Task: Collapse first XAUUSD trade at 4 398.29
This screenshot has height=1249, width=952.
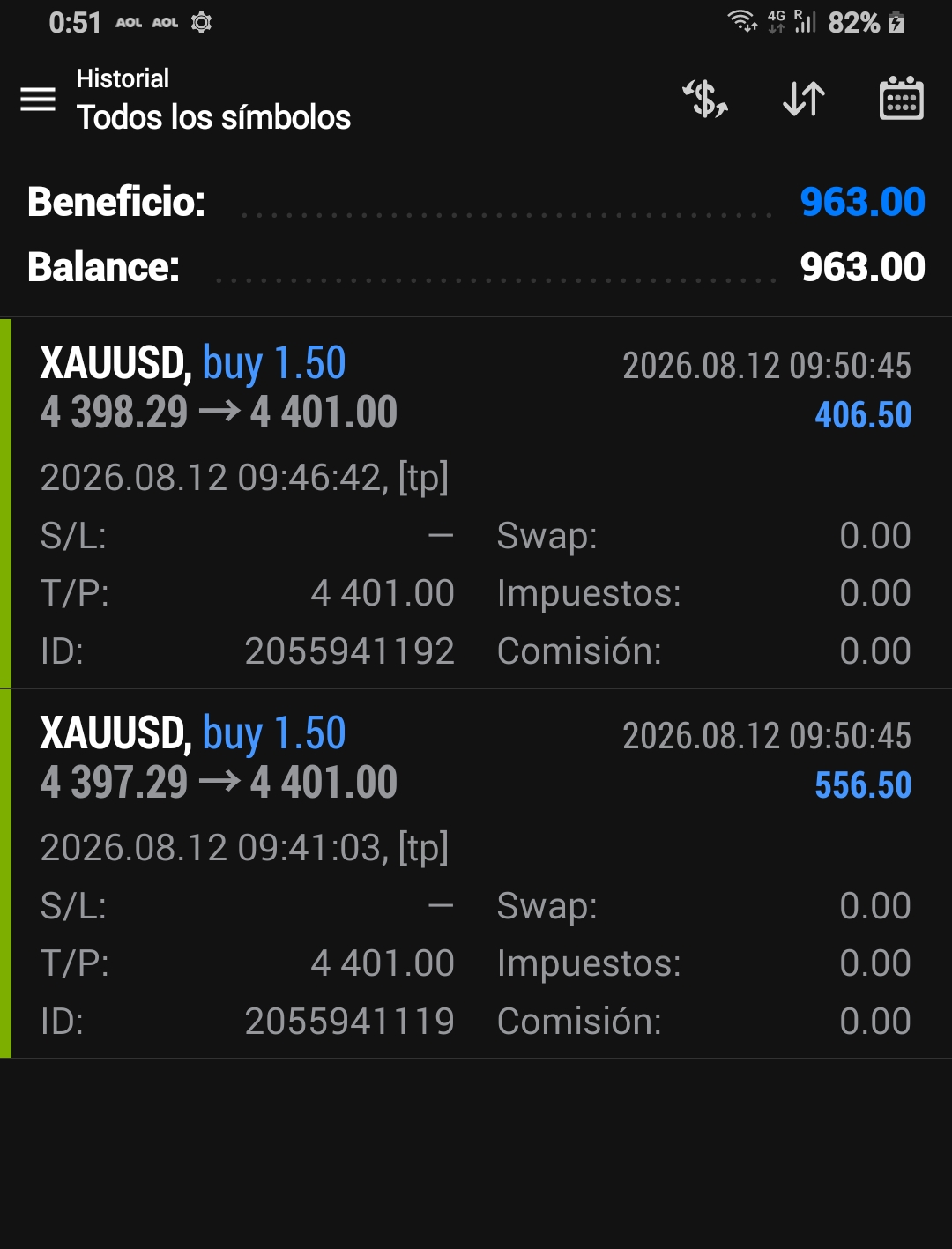Action: point(476,502)
